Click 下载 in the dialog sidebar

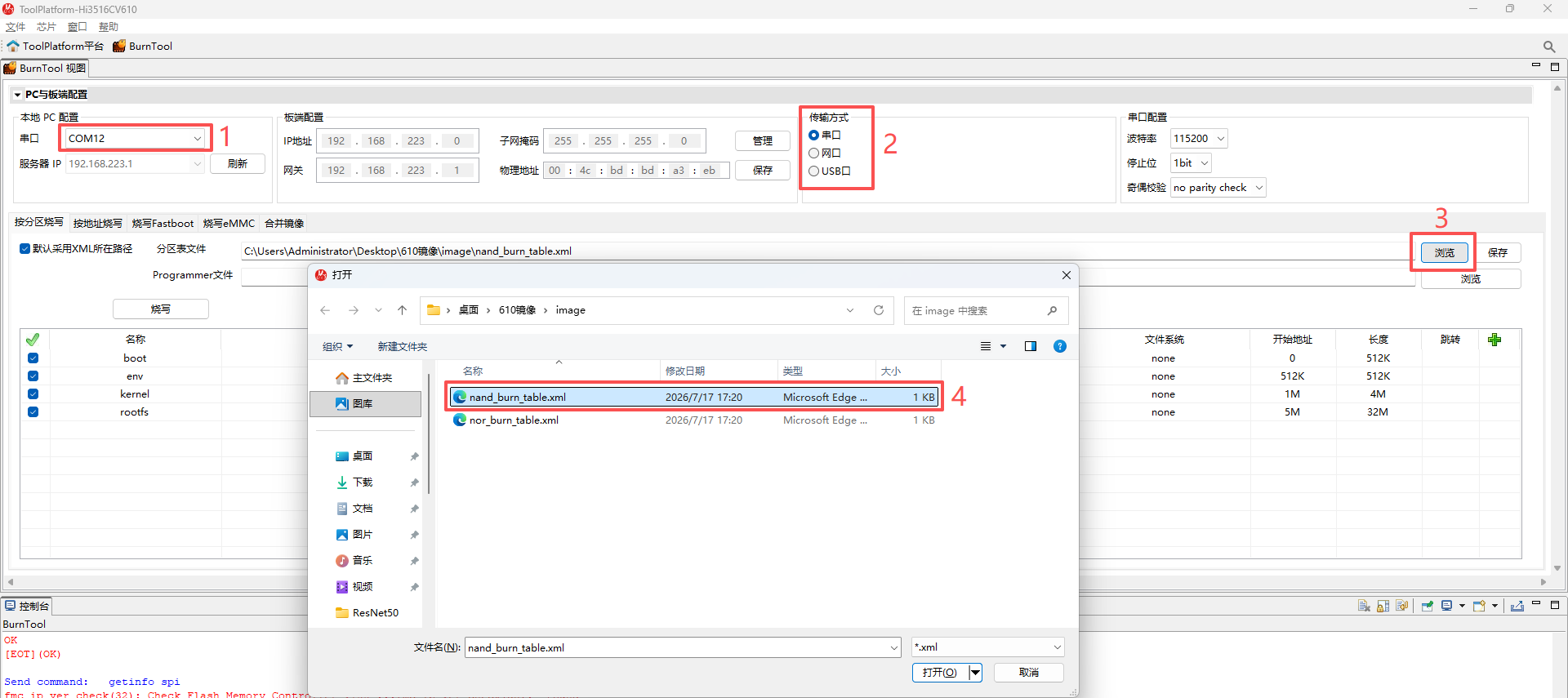coord(363,482)
